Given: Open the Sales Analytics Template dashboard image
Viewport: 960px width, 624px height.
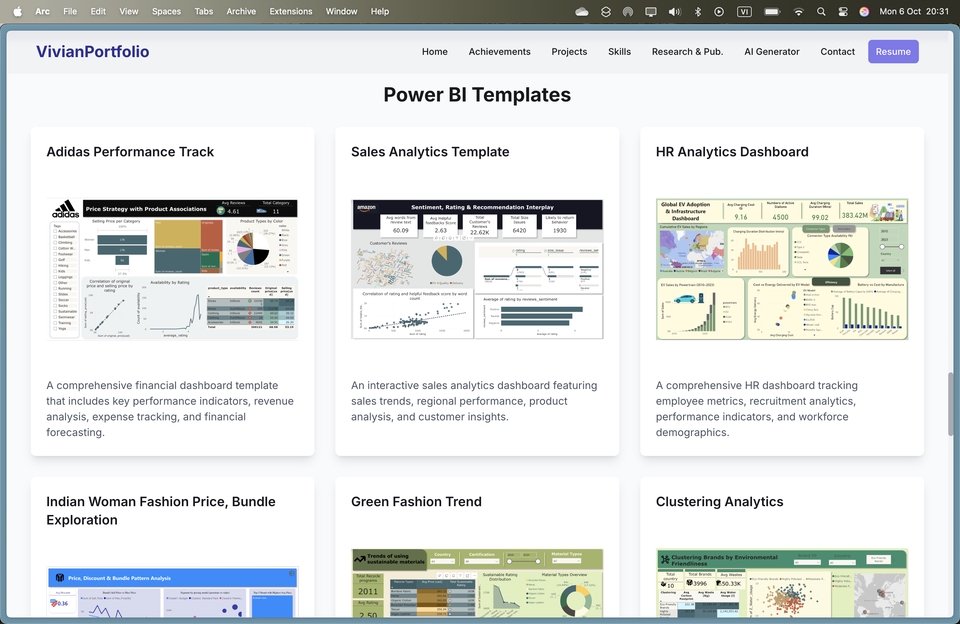Looking at the screenshot, I should coord(477,269).
